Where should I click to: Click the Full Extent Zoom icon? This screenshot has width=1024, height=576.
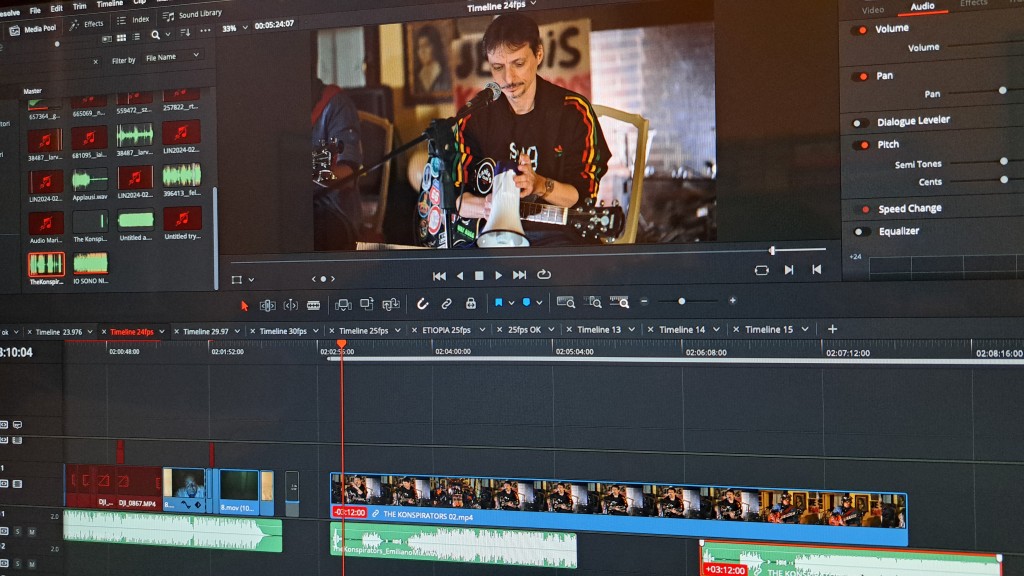[566, 302]
